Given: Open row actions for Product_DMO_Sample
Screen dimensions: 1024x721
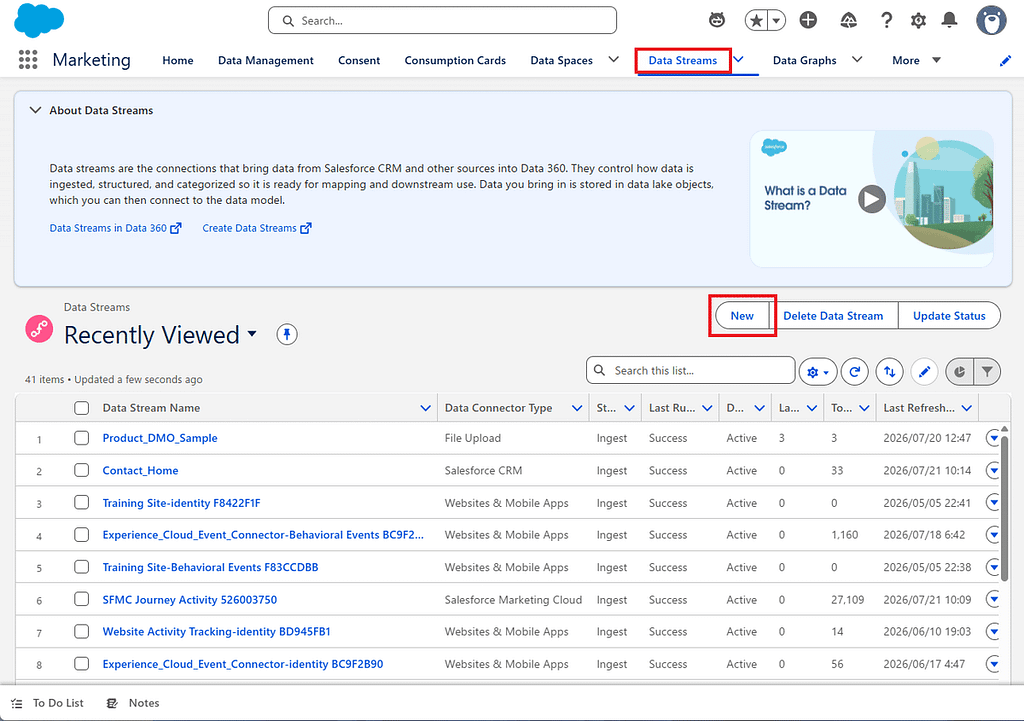Looking at the screenshot, I should [993, 438].
